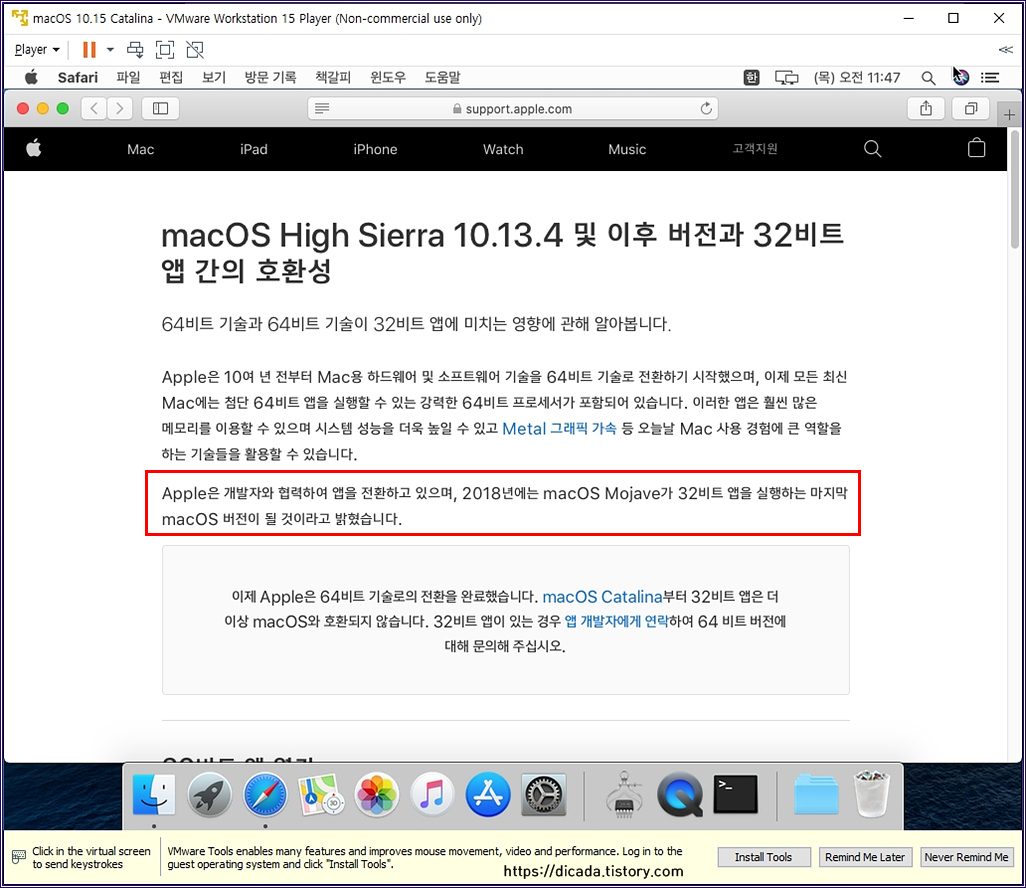
Task: Open Watch in Apple site navigation
Action: (x=503, y=149)
